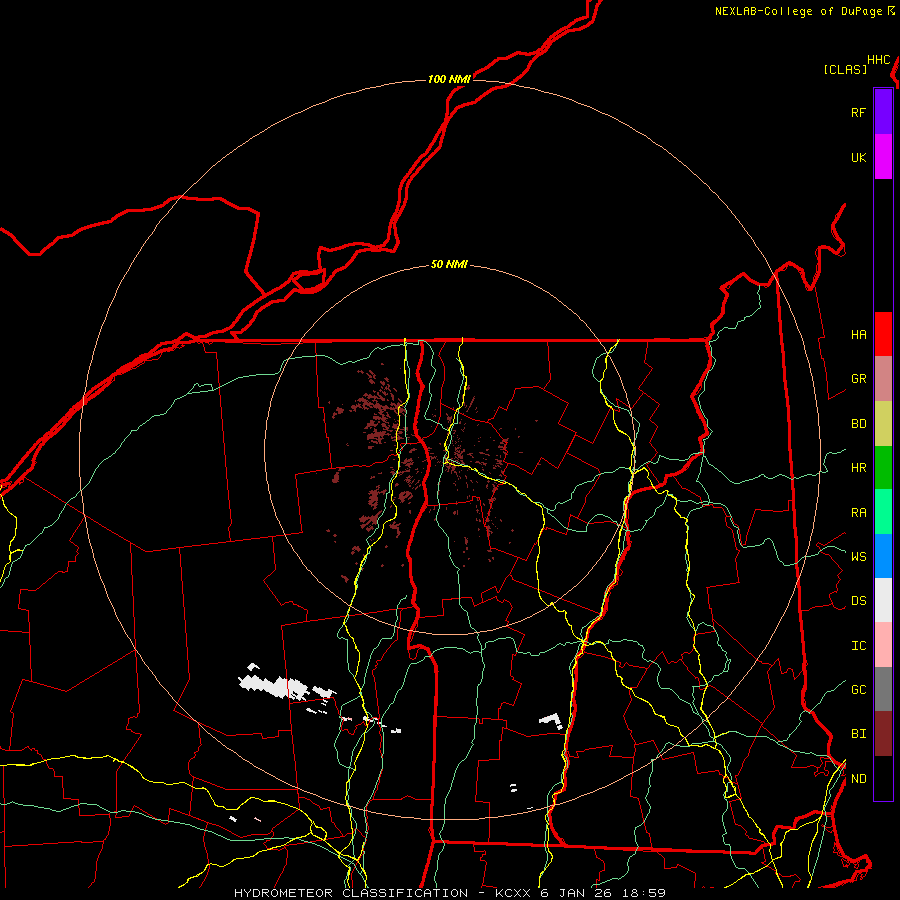
Task: Click the 100 NMI range ring label
Action: tap(449, 79)
